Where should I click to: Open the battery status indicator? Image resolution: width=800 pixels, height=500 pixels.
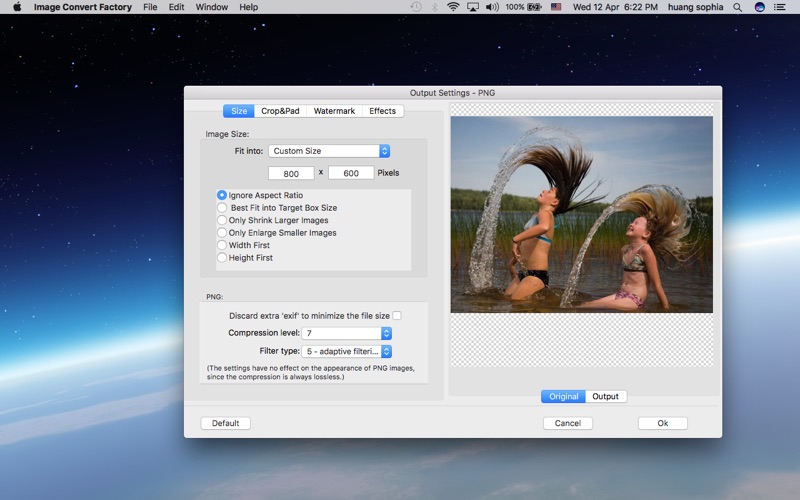coord(523,7)
